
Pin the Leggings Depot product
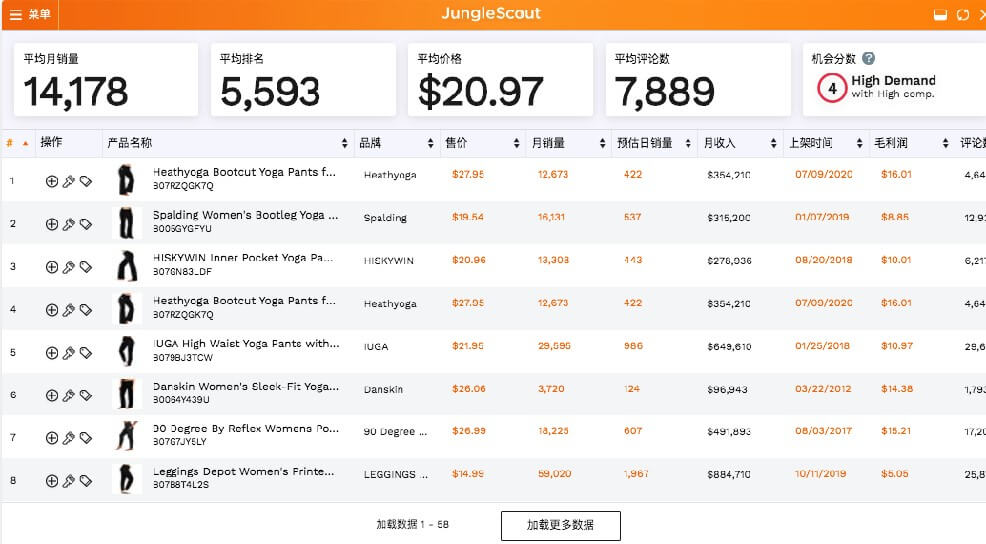69,480
